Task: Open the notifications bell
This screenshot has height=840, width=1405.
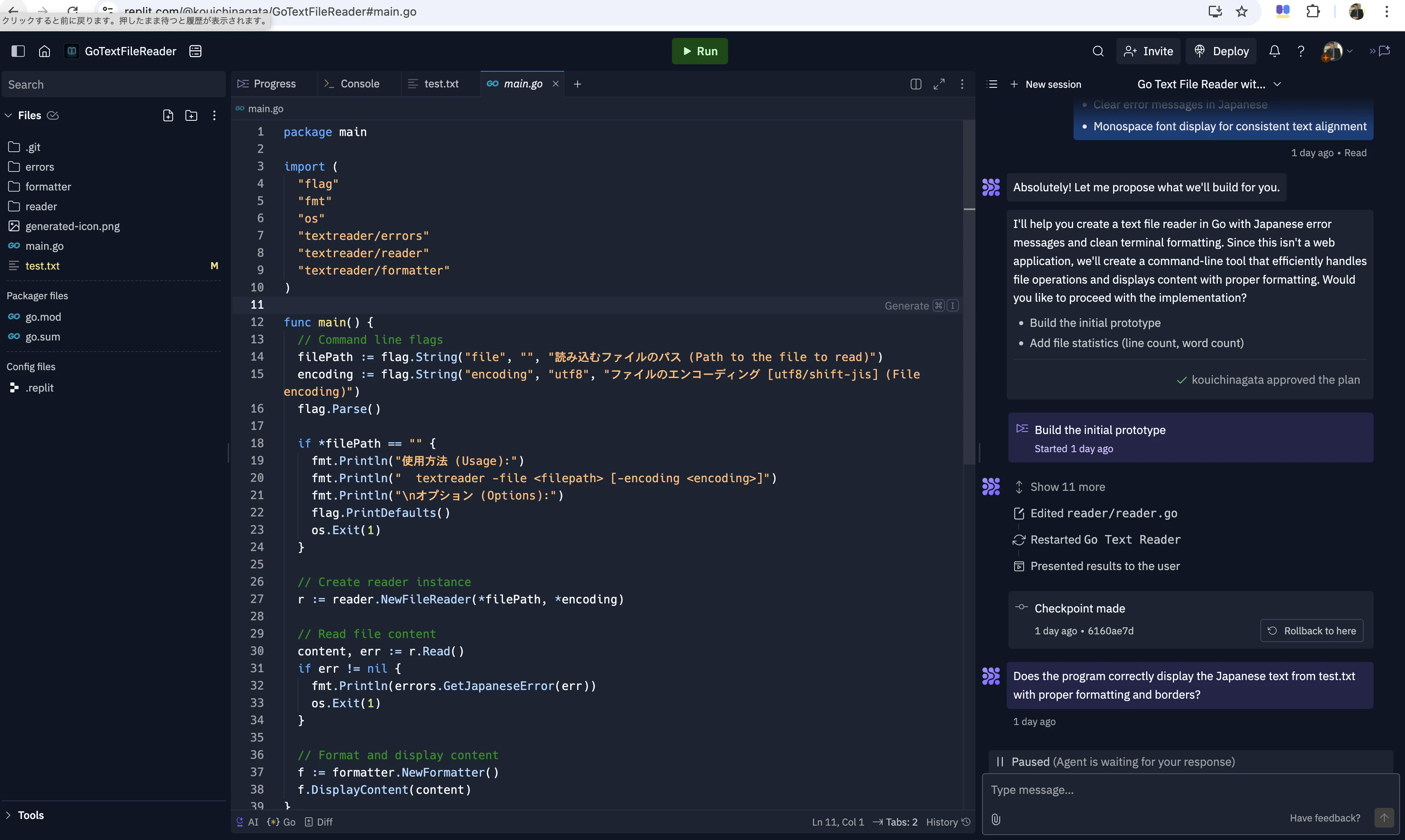Action: pos(1274,51)
